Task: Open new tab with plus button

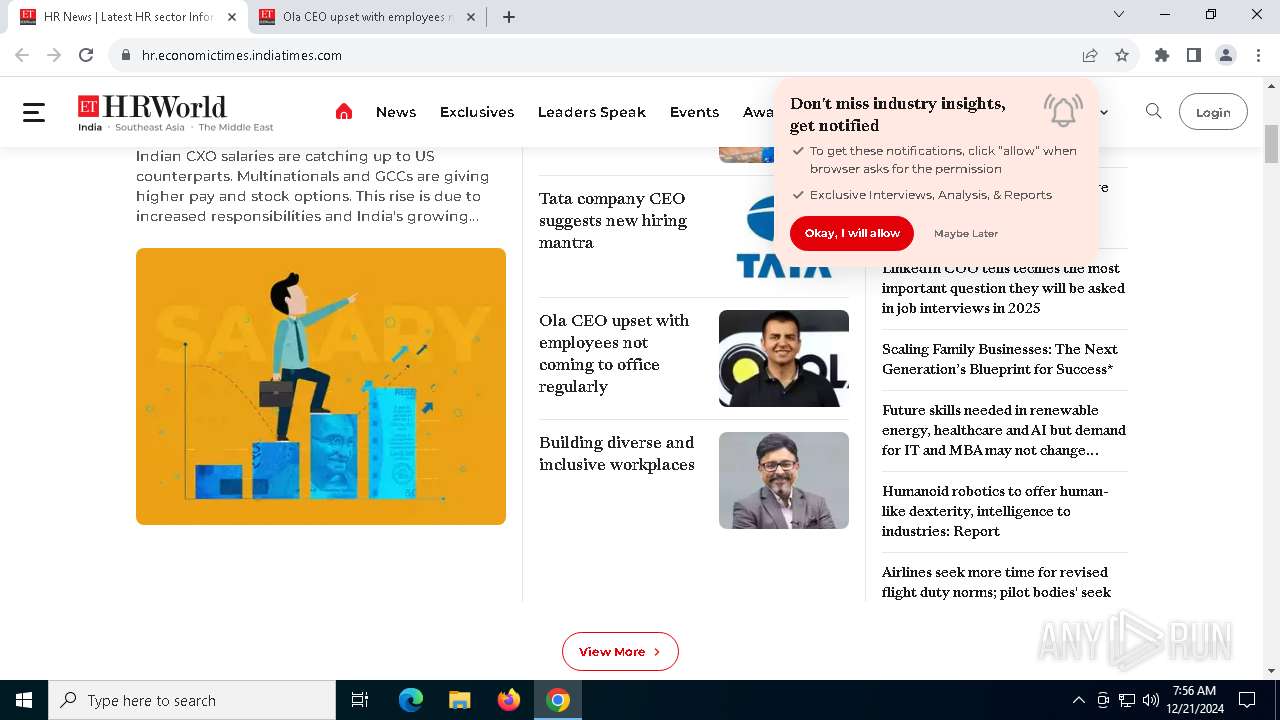Action: coord(509,17)
